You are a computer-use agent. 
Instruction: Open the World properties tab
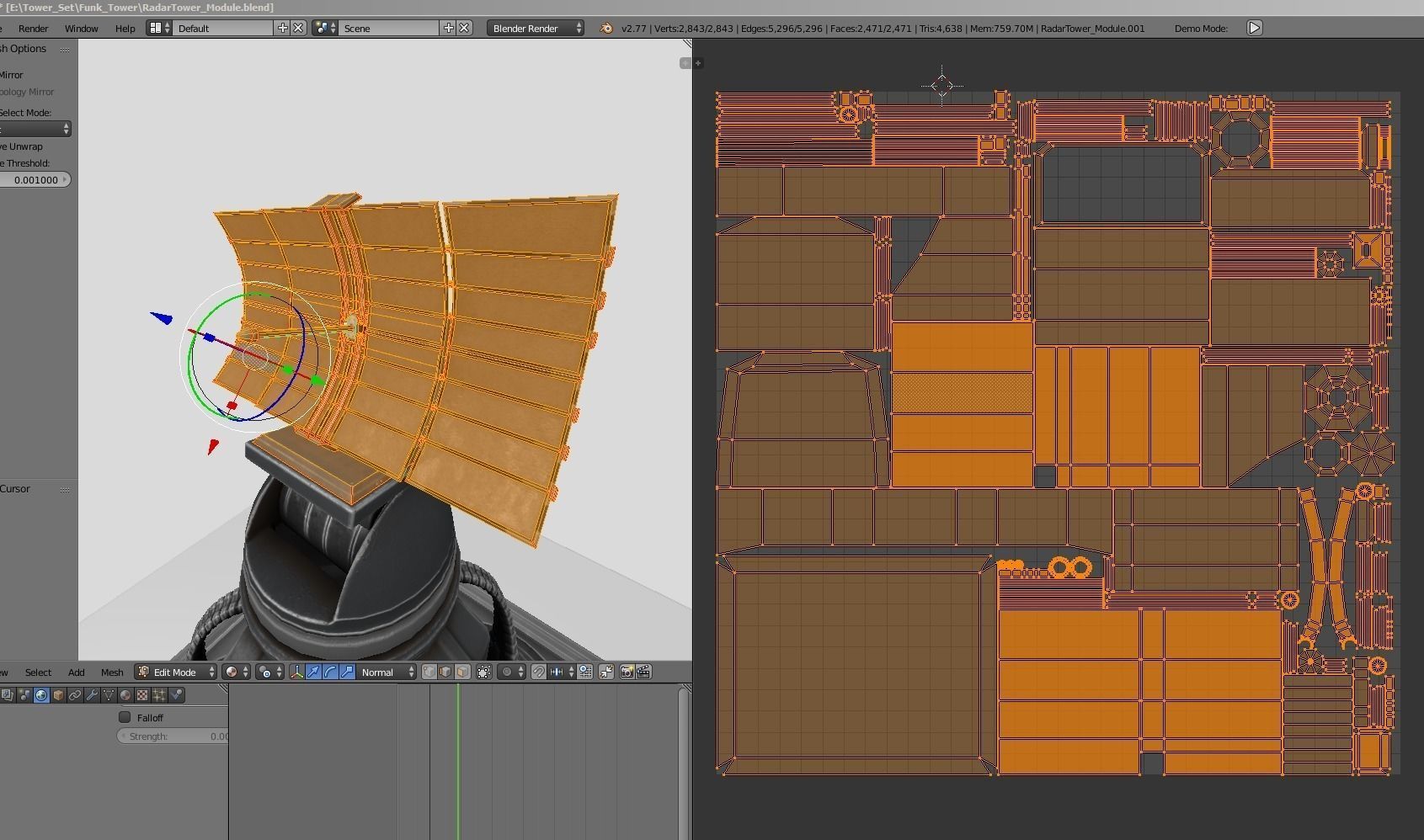(41, 695)
